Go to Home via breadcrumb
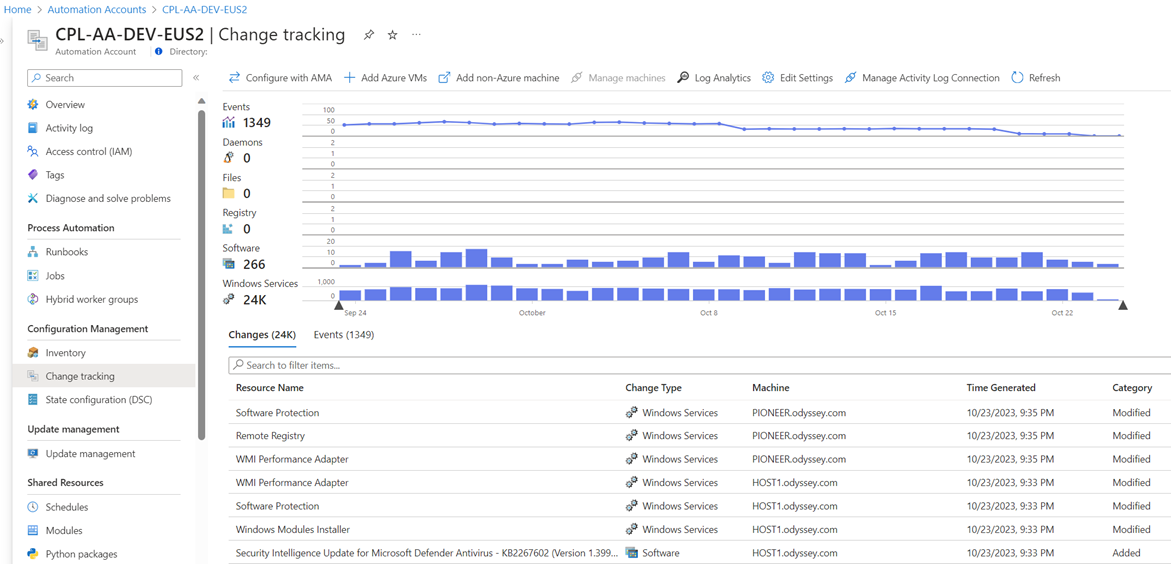 pyautogui.click(x=17, y=10)
